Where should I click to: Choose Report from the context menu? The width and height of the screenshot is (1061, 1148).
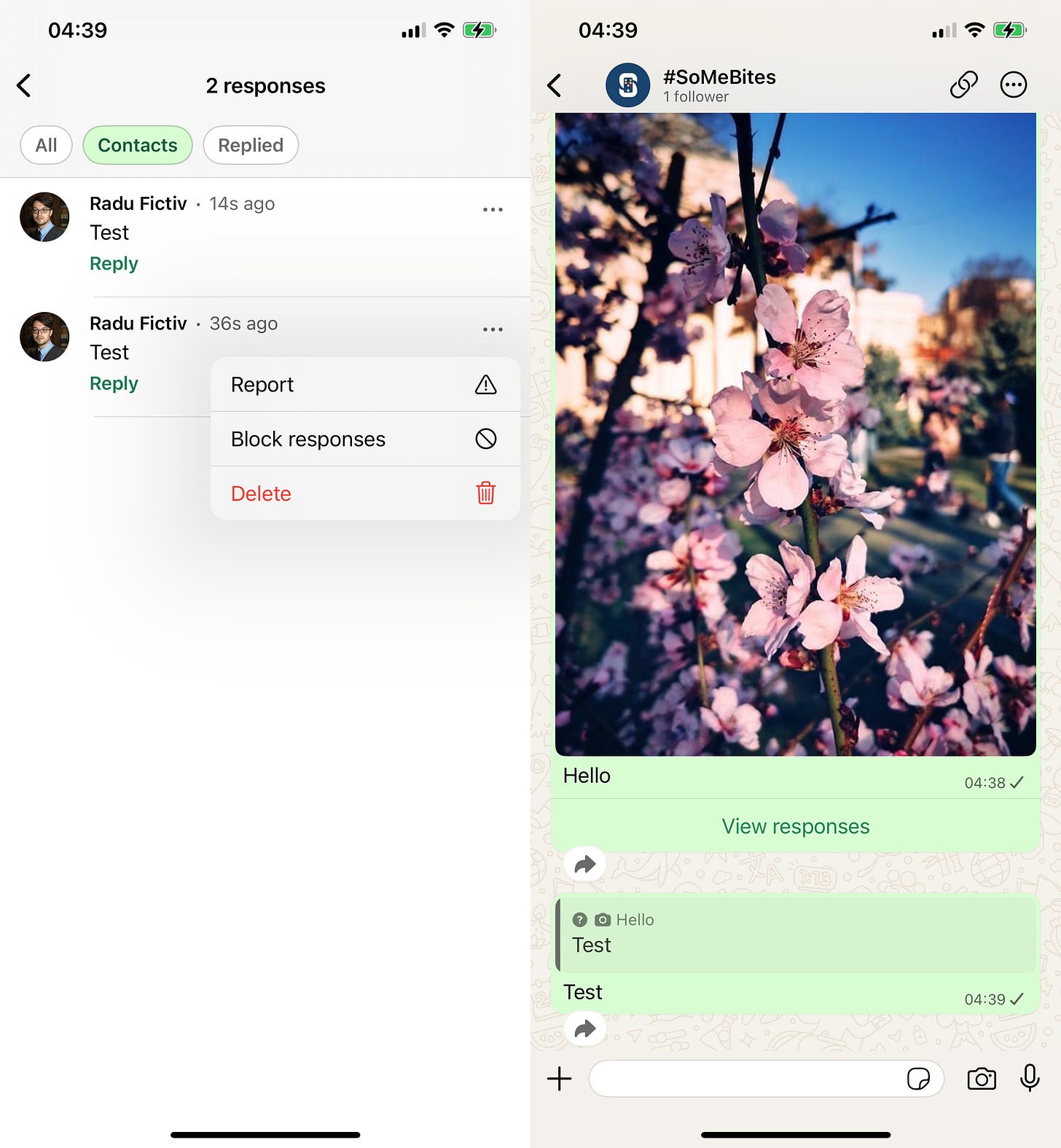pyautogui.click(x=365, y=385)
